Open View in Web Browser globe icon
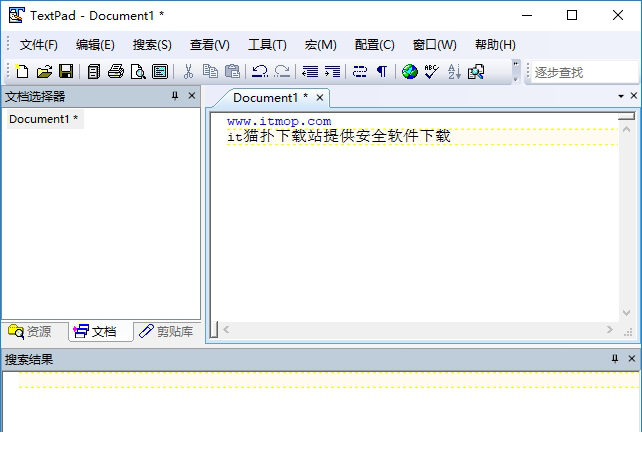Screen dimensions: 642x449 pos(409,72)
